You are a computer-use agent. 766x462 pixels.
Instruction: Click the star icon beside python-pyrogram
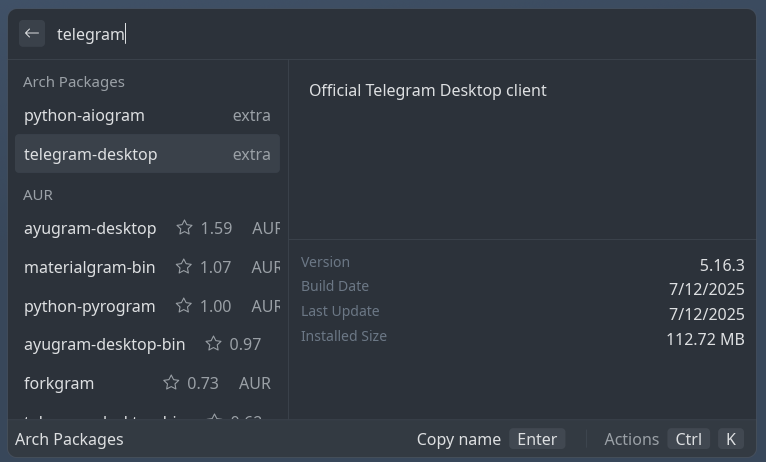(184, 305)
